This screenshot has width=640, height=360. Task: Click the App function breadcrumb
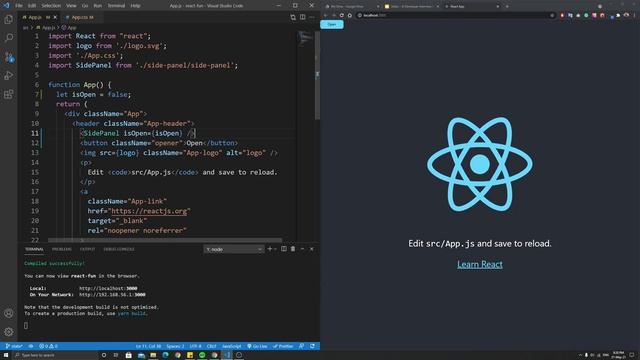coord(69,28)
